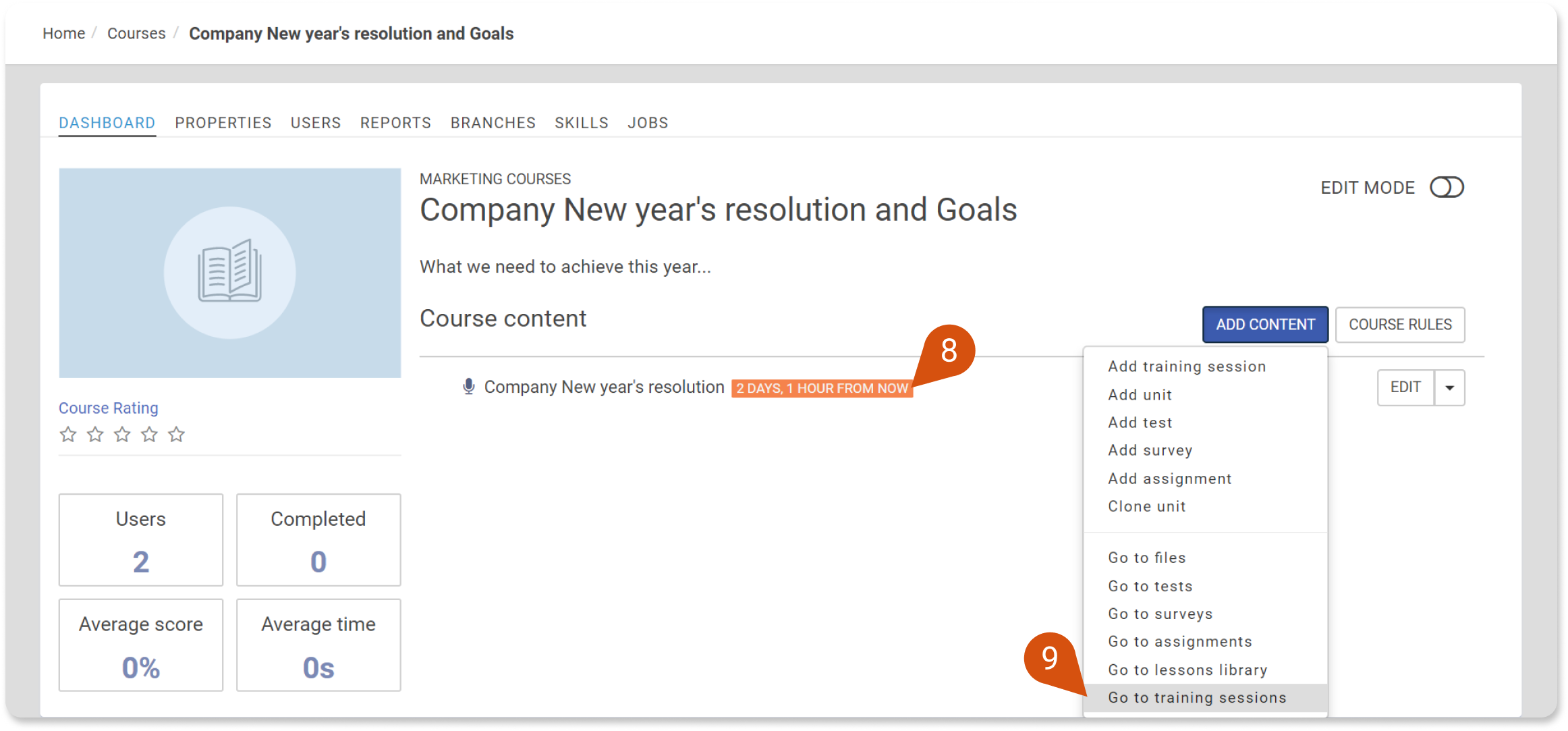Select Add training session from the menu

coord(1187,367)
